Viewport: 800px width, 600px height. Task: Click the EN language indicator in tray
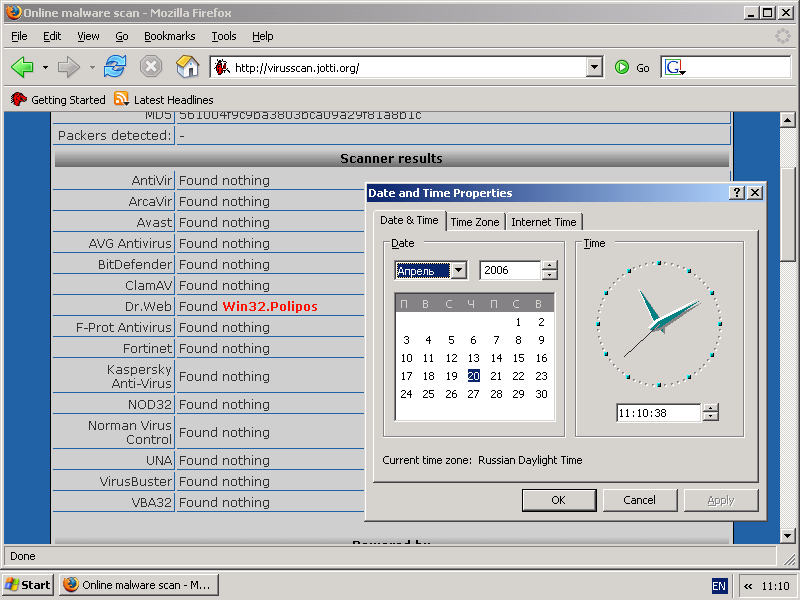tap(719, 586)
